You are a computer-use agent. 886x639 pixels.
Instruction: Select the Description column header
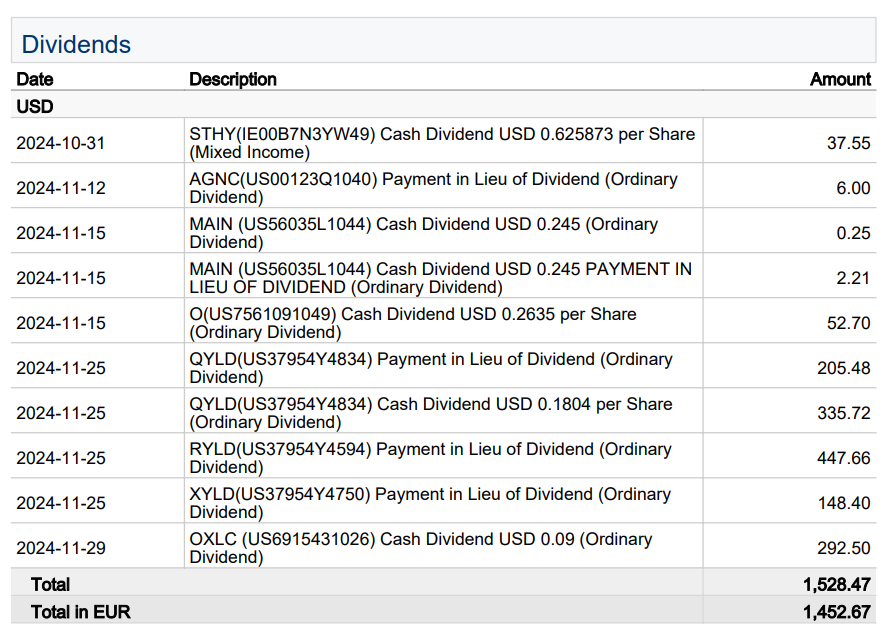pos(233,79)
